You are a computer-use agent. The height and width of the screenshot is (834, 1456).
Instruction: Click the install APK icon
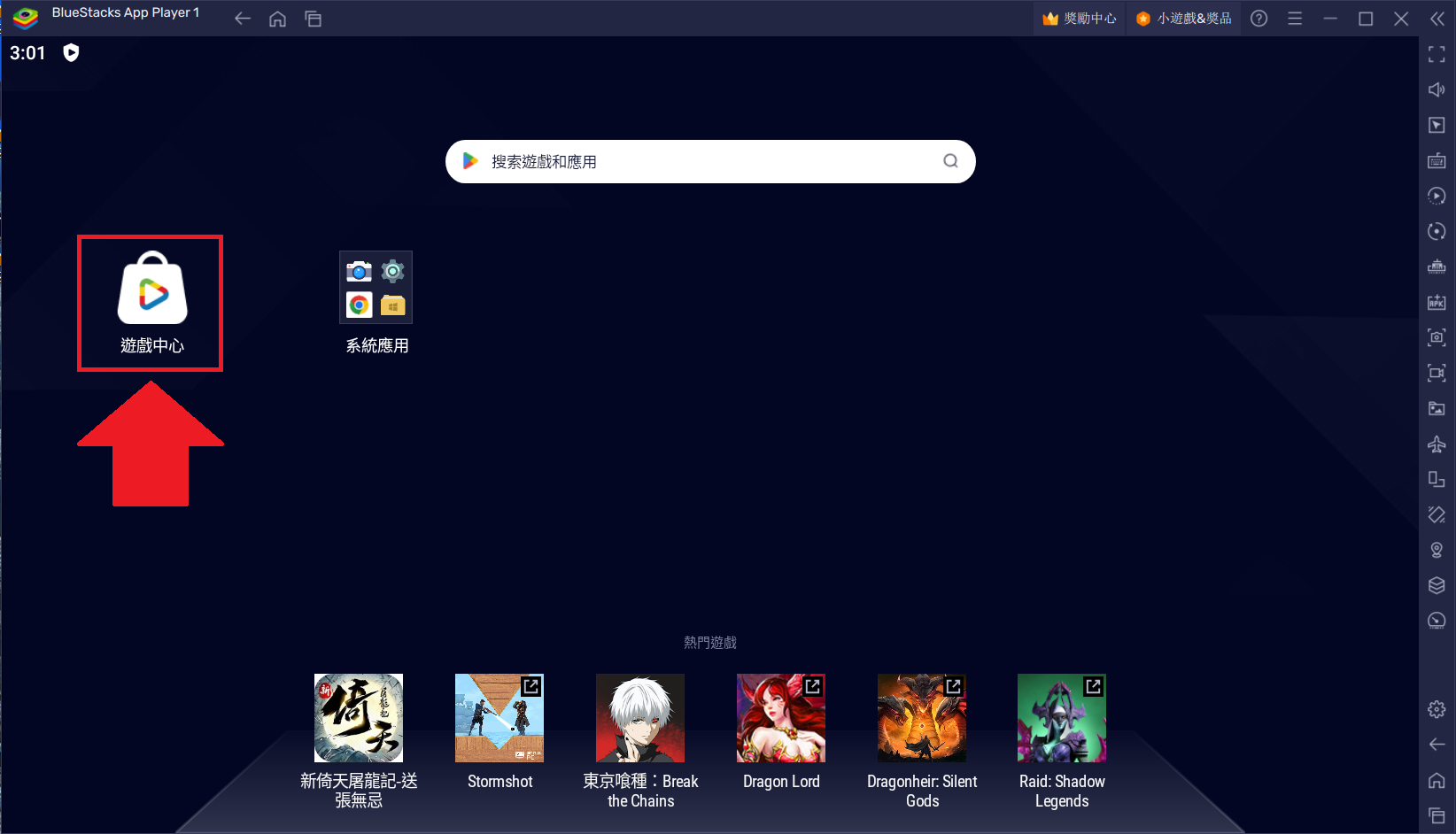pyautogui.click(x=1437, y=302)
